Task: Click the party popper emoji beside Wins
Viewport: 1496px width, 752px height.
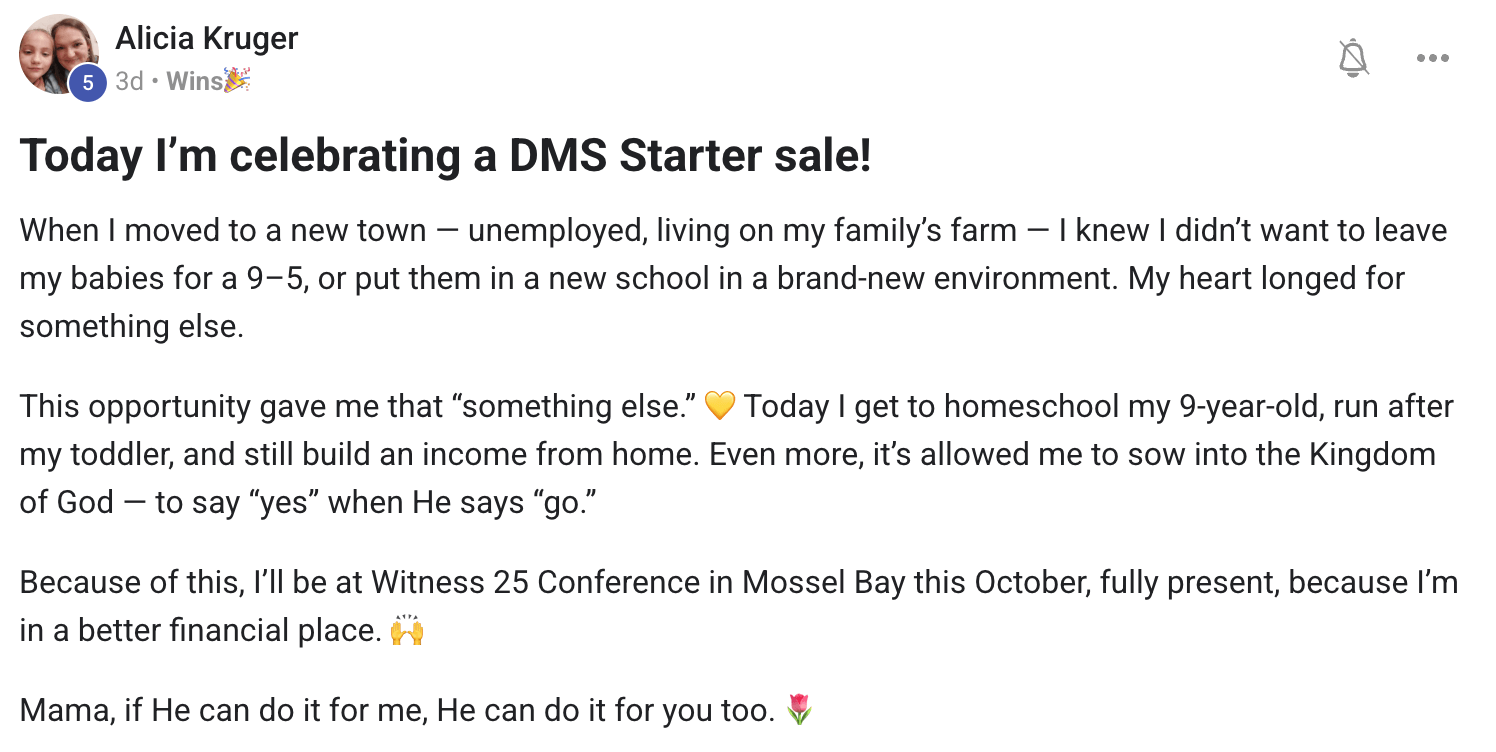Action: 237,81
